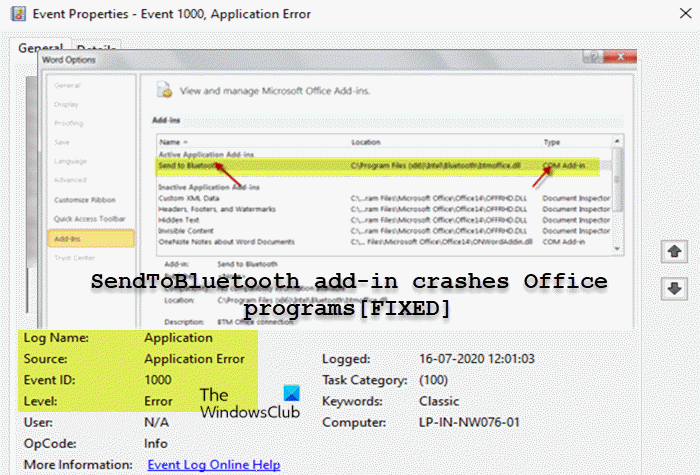The width and height of the screenshot is (700, 475).
Task: Click the Event ID value 1000
Action: pyautogui.click(x=158, y=380)
